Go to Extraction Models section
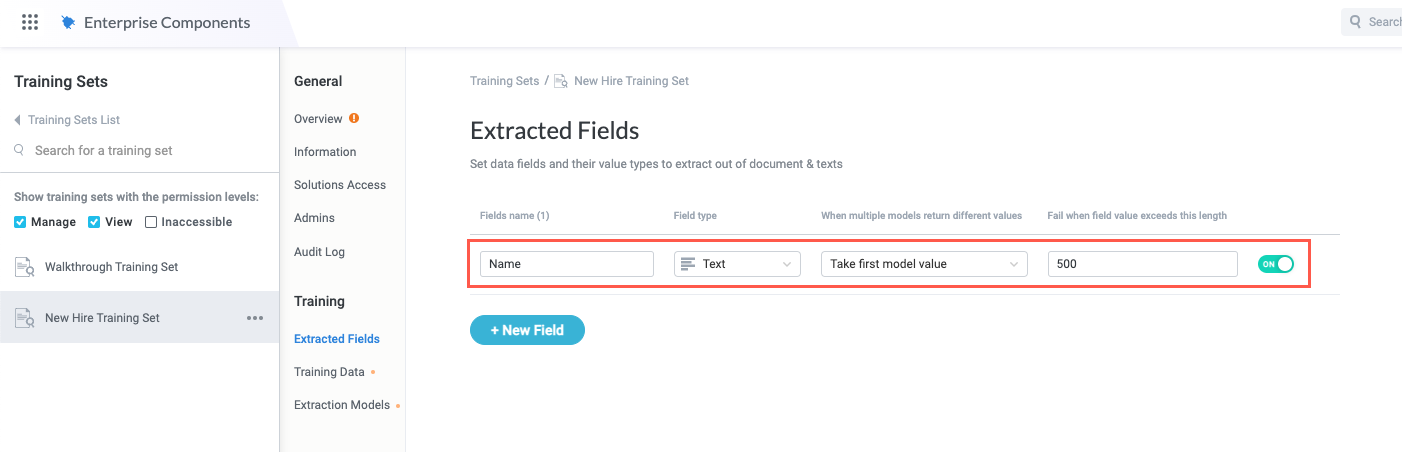Image resolution: width=1402 pixels, height=452 pixels. pyautogui.click(x=341, y=405)
